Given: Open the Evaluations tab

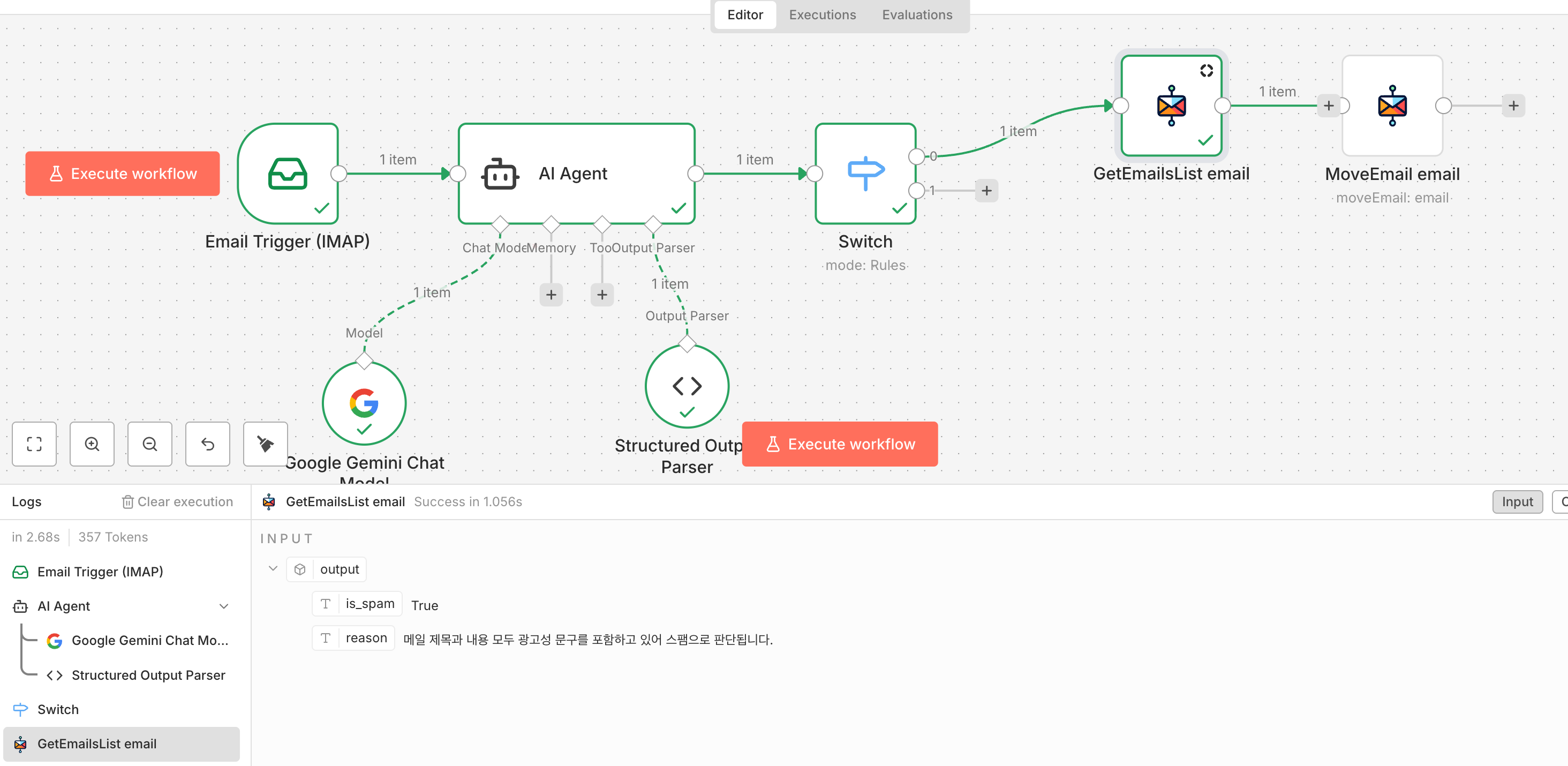Looking at the screenshot, I should click(x=917, y=14).
